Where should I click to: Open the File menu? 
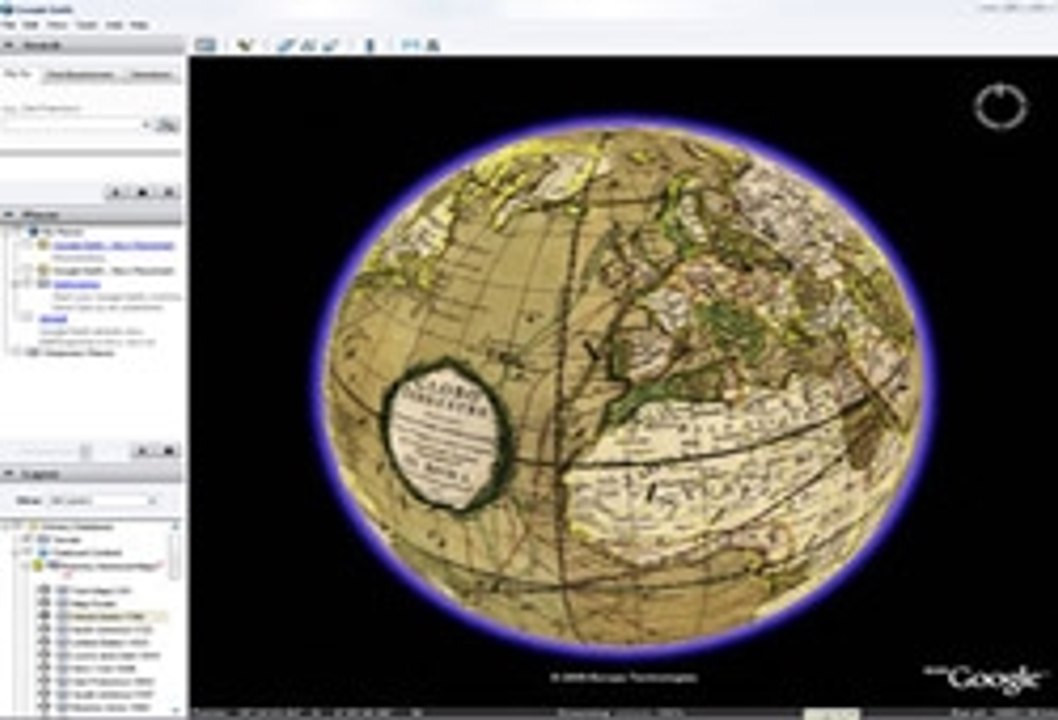8,25
